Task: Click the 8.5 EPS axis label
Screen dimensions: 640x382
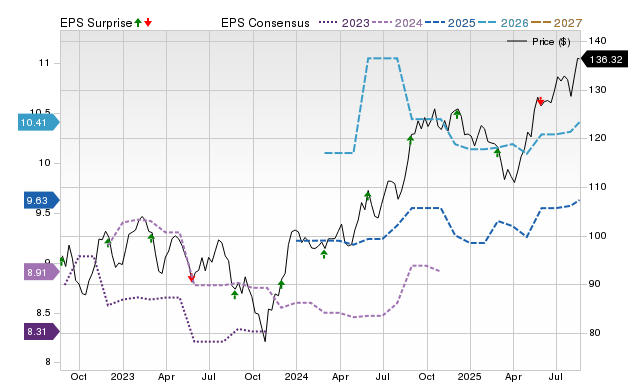Action: click(x=42, y=313)
